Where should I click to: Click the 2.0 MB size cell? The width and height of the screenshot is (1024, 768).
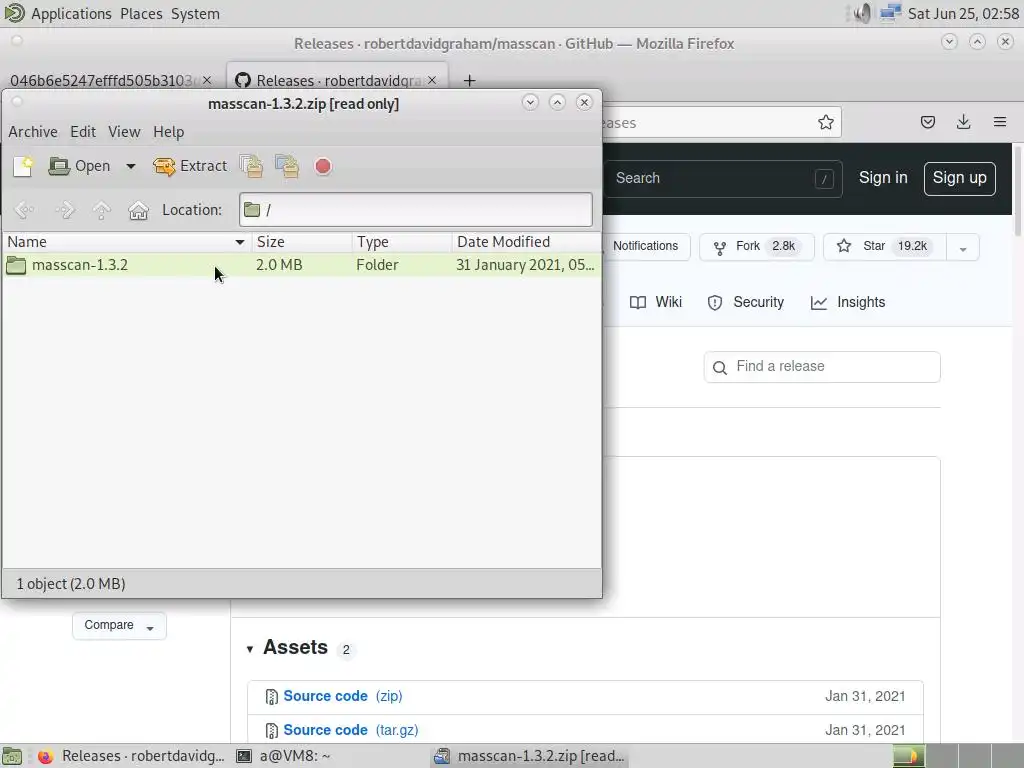pyautogui.click(x=279, y=265)
